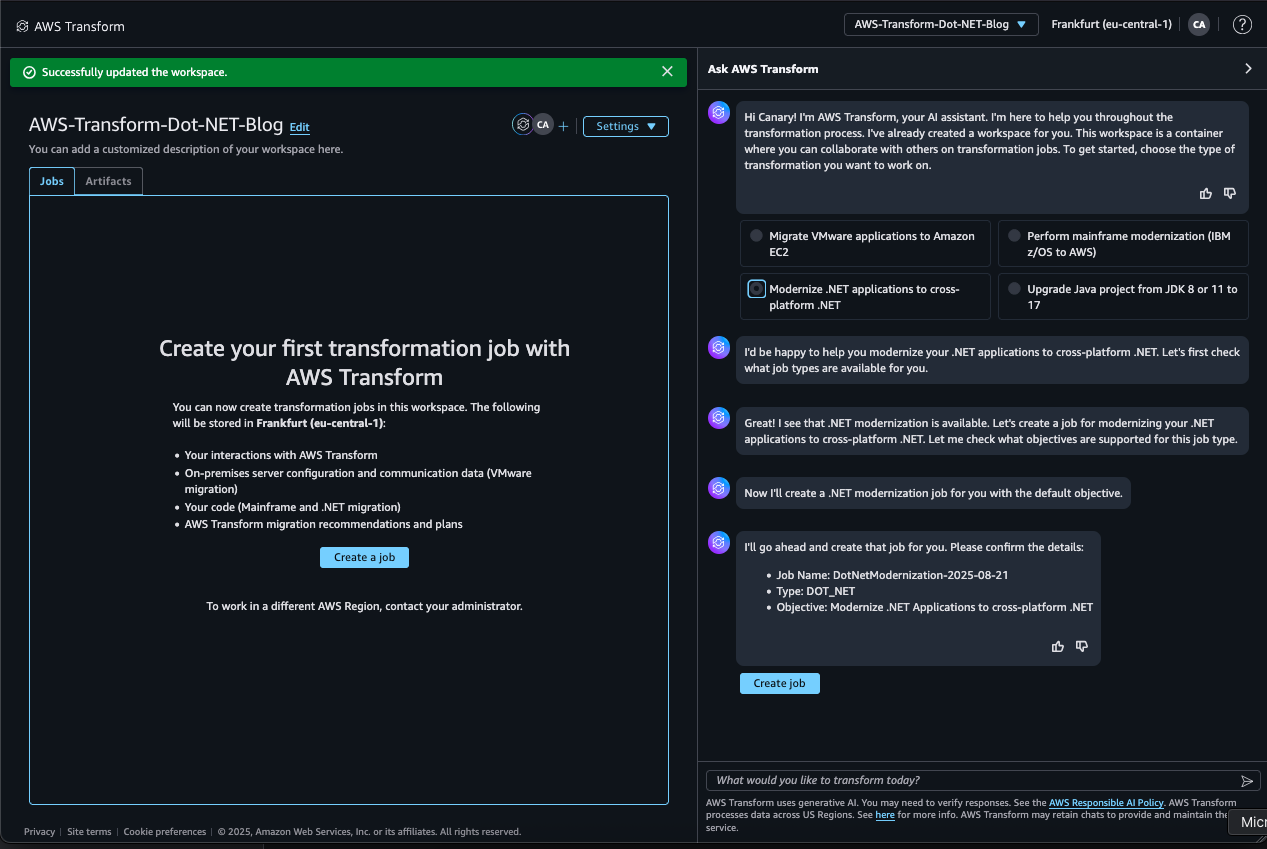
Task: Click 'Your code (Mainframe and .NET migration)' bullet
Action: [x=292, y=507]
